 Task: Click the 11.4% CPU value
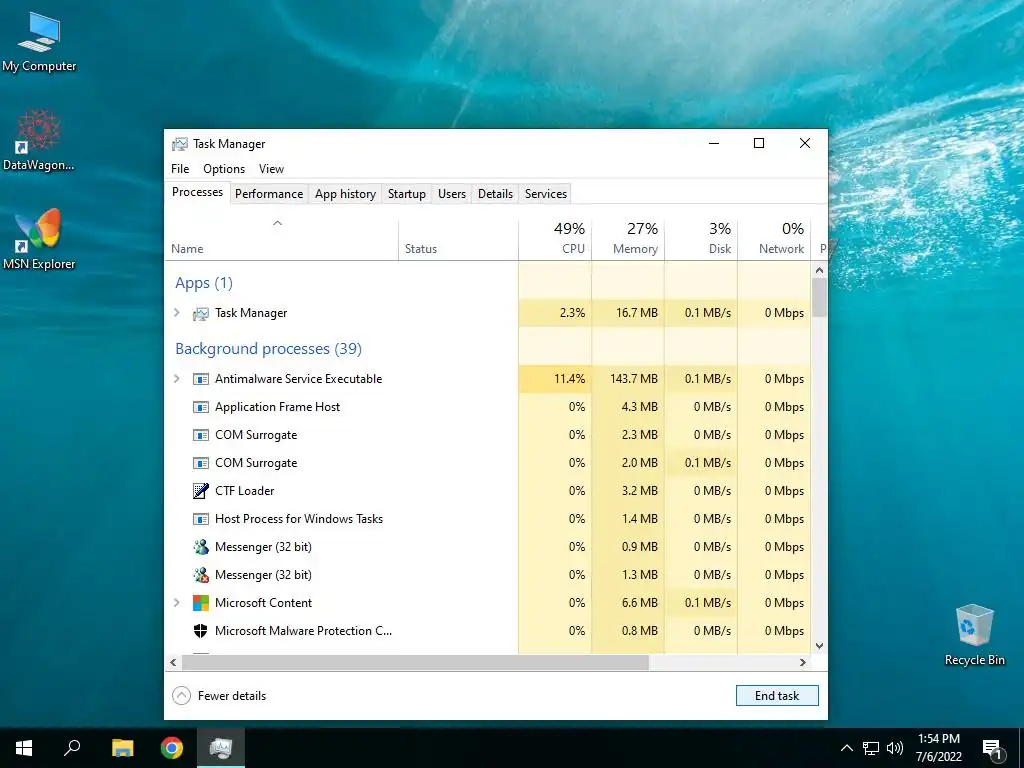(569, 379)
